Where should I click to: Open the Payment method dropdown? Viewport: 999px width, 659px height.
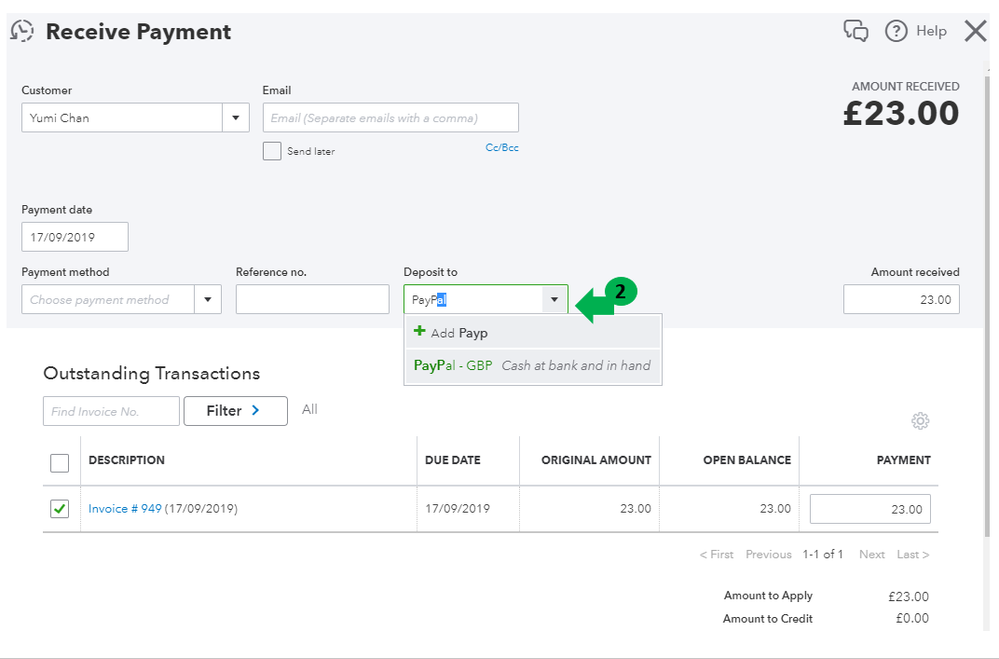(208, 299)
